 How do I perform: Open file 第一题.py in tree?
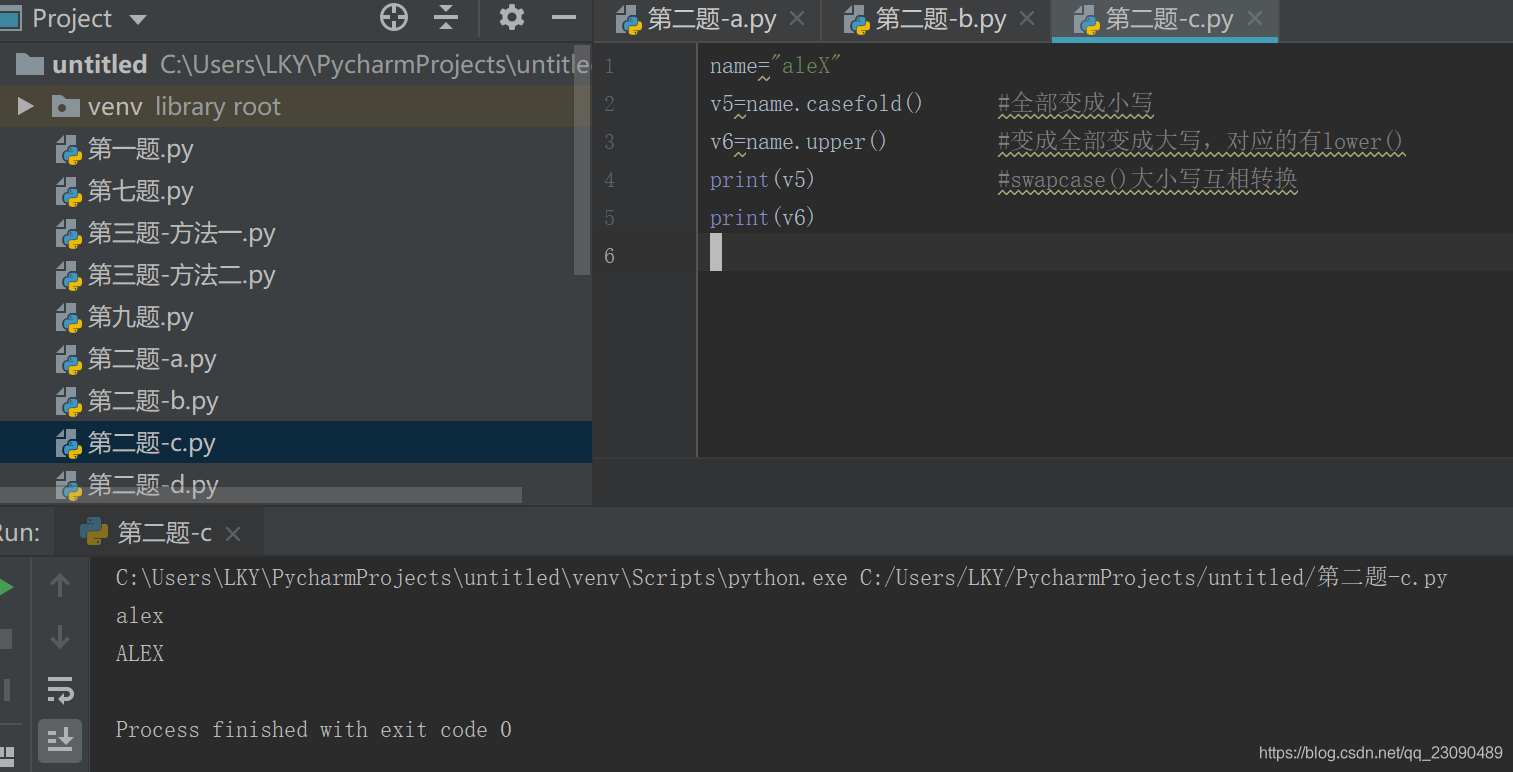click(141, 149)
